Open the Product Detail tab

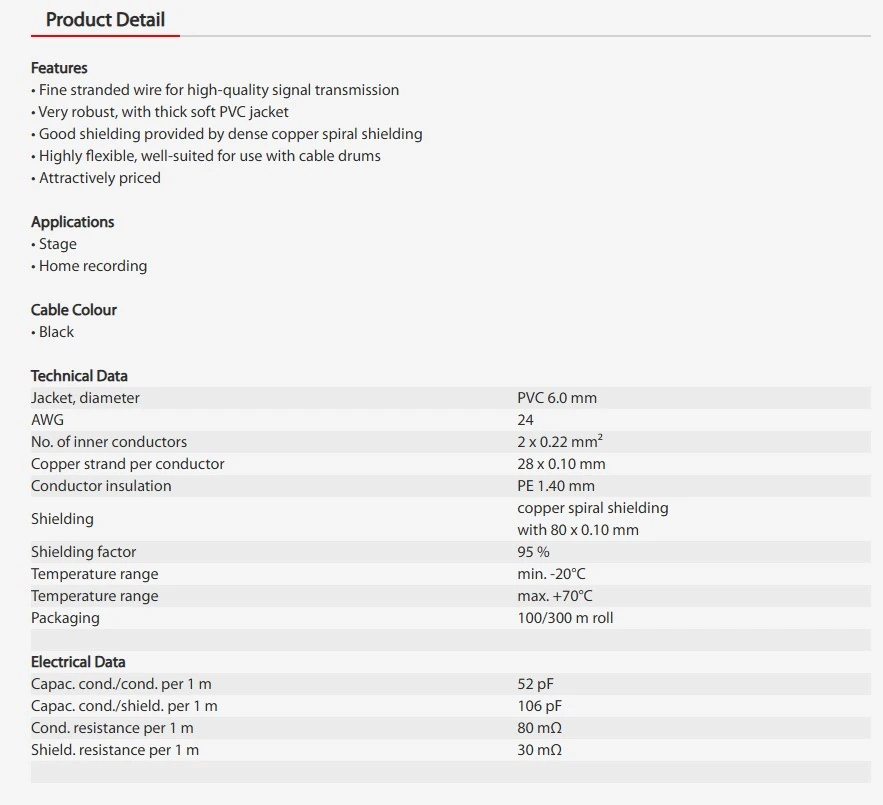click(105, 20)
